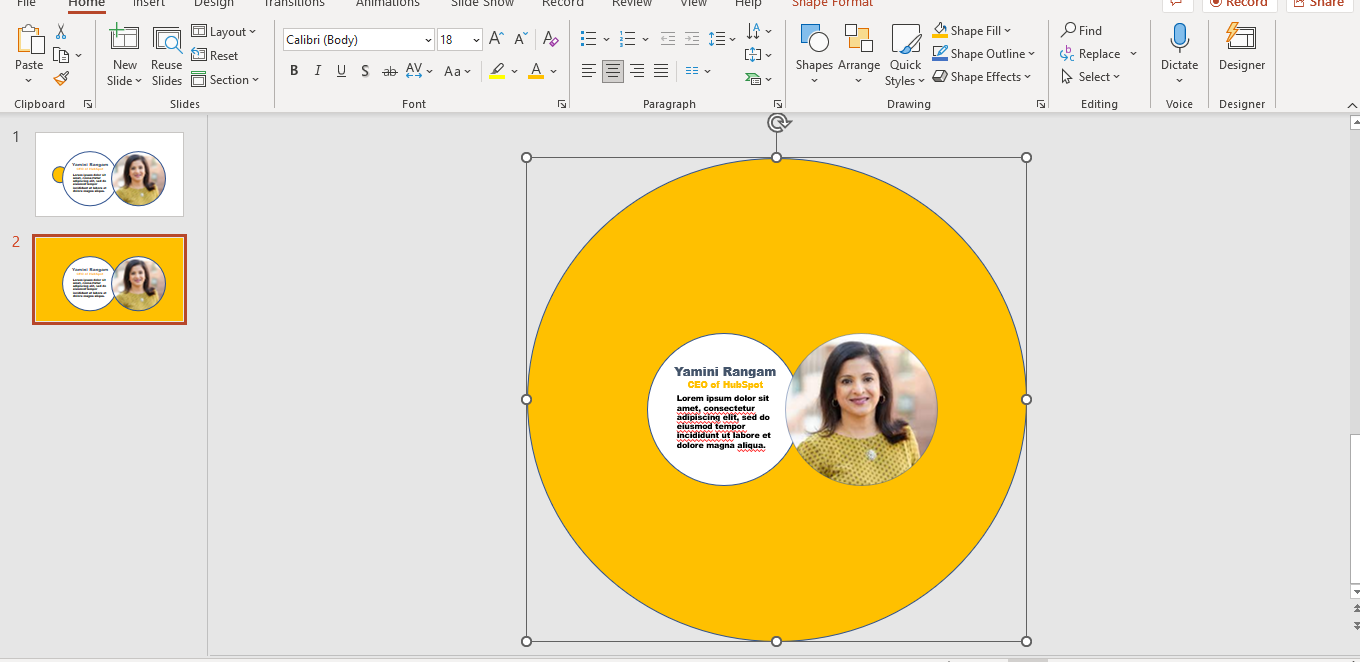Apply the font color swatch
The image size is (1360, 662).
pyautogui.click(x=536, y=71)
